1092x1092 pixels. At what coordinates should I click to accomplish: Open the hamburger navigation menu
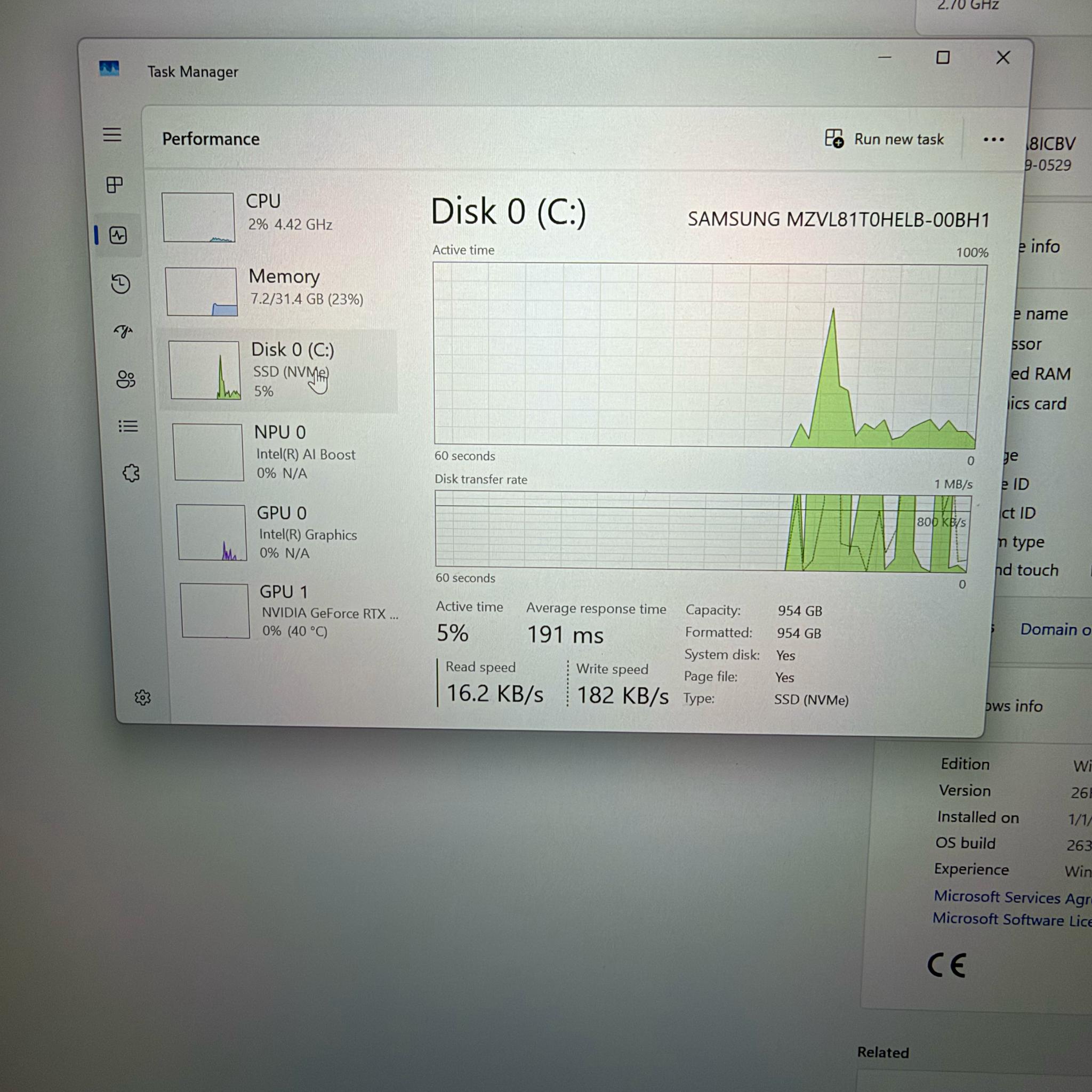pos(112,134)
